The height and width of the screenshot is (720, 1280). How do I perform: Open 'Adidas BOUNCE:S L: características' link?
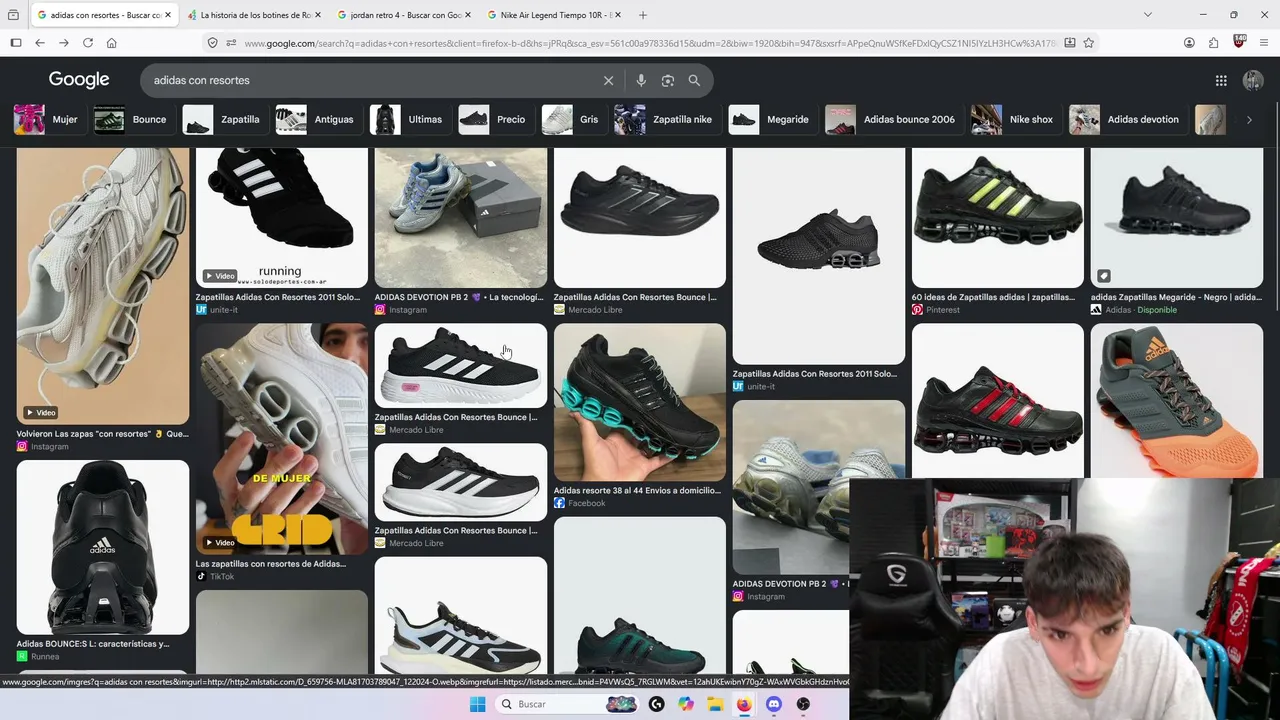pos(93,644)
